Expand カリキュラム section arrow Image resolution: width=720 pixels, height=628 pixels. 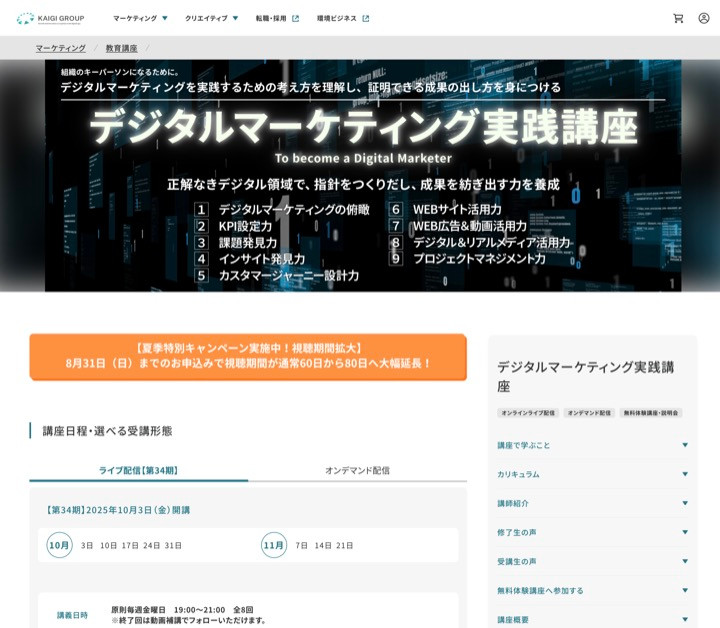tap(685, 474)
